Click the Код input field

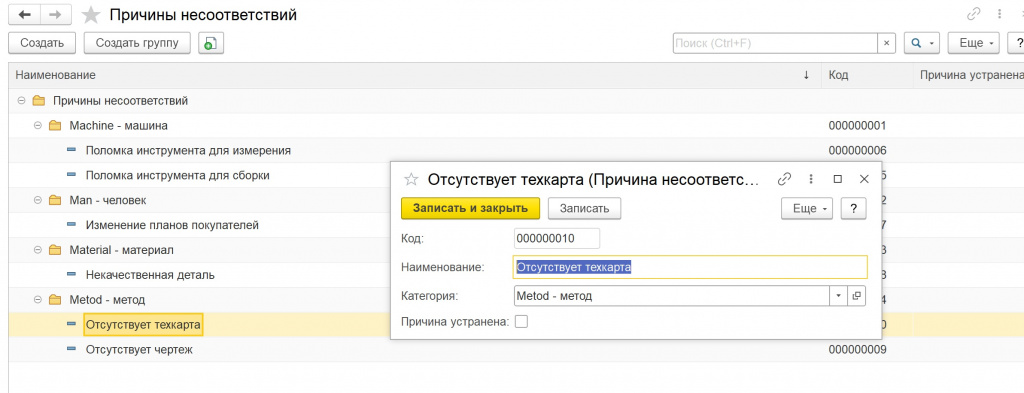pos(556,238)
